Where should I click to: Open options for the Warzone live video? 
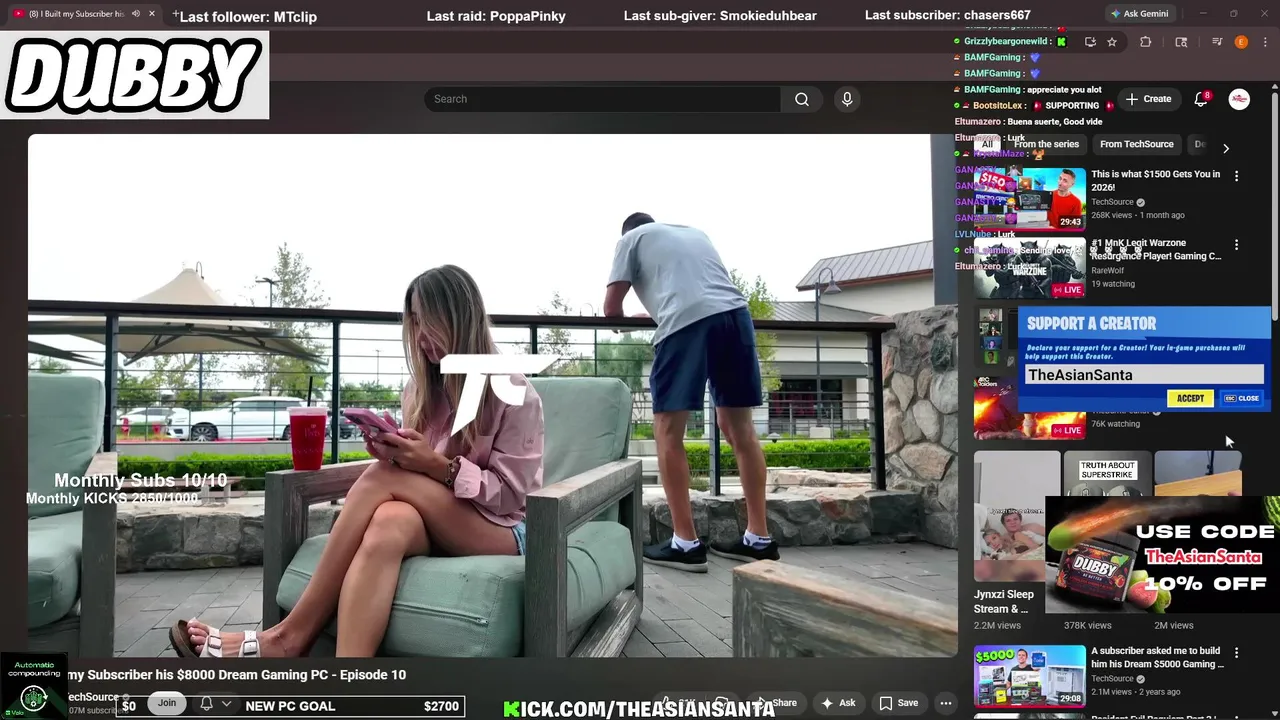click(1236, 245)
